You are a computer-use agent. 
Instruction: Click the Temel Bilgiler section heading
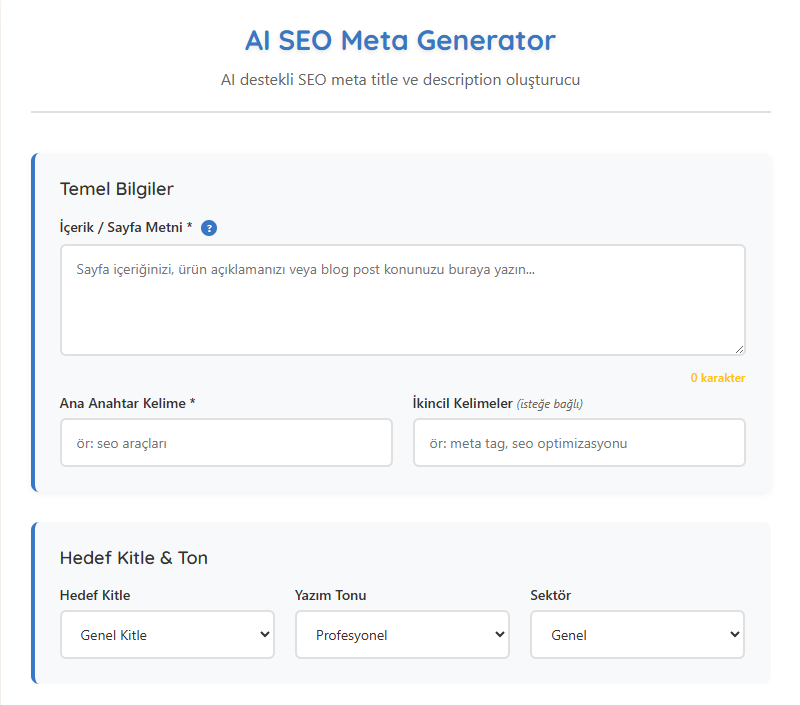click(x=117, y=189)
